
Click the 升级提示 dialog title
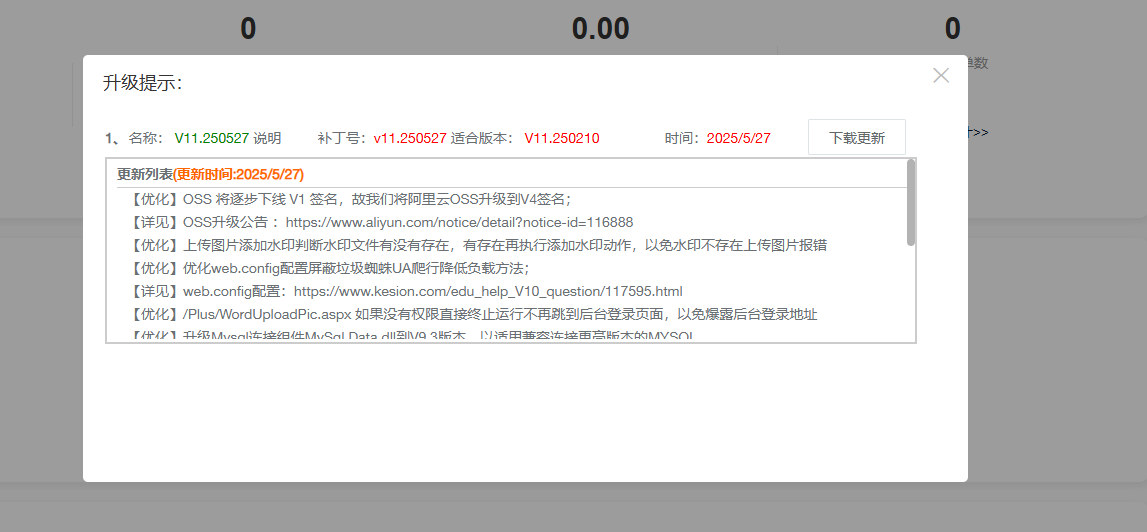tap(142, 83)
